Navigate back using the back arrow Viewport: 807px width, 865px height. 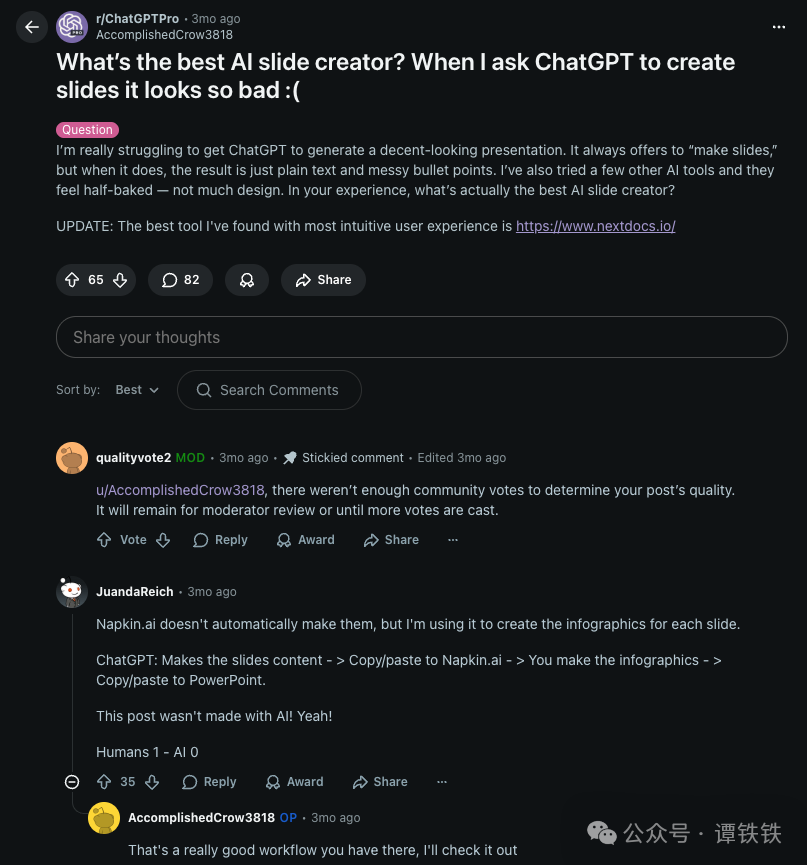click(32, 27)
